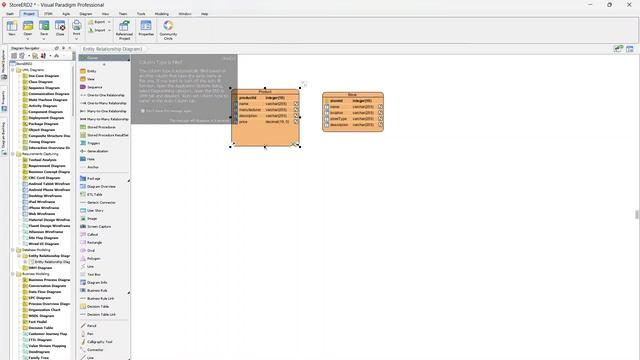Switch to the Team ribbon tab
Viewport: 640px width, 360px height.
click(x=123, y=14)
